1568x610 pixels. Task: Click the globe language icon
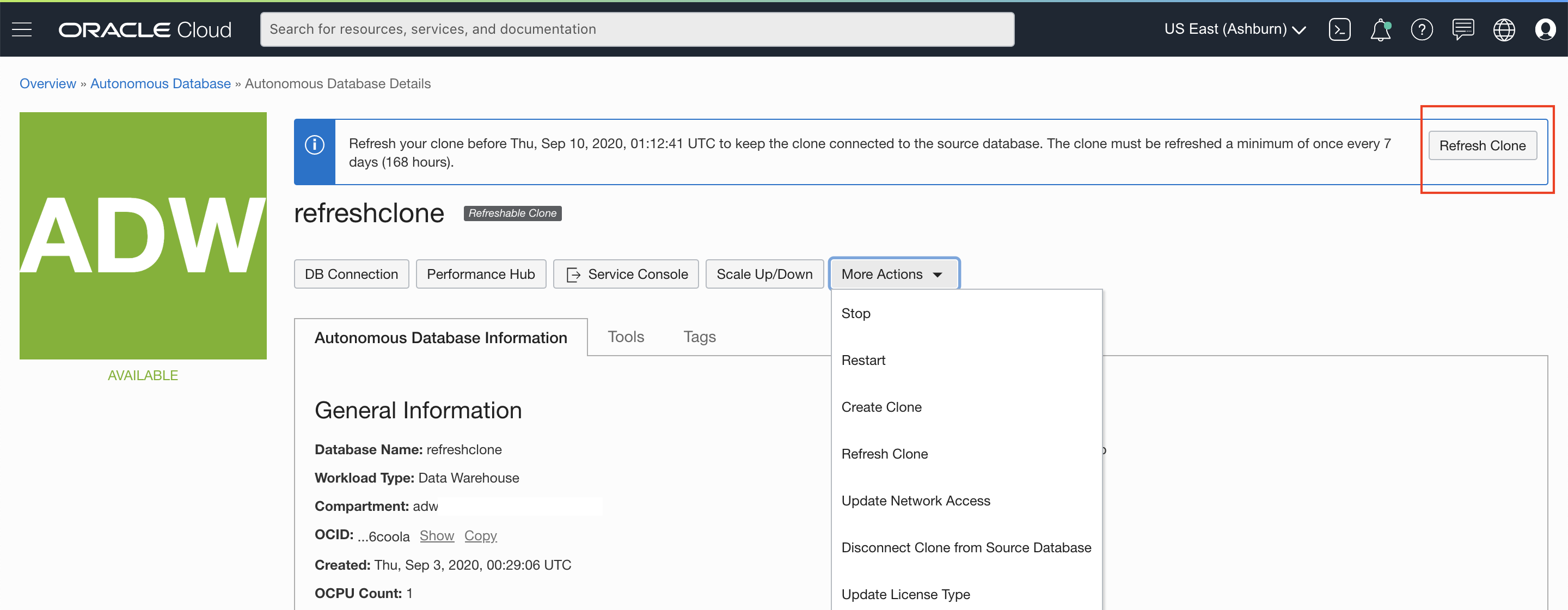[1503, 29]
